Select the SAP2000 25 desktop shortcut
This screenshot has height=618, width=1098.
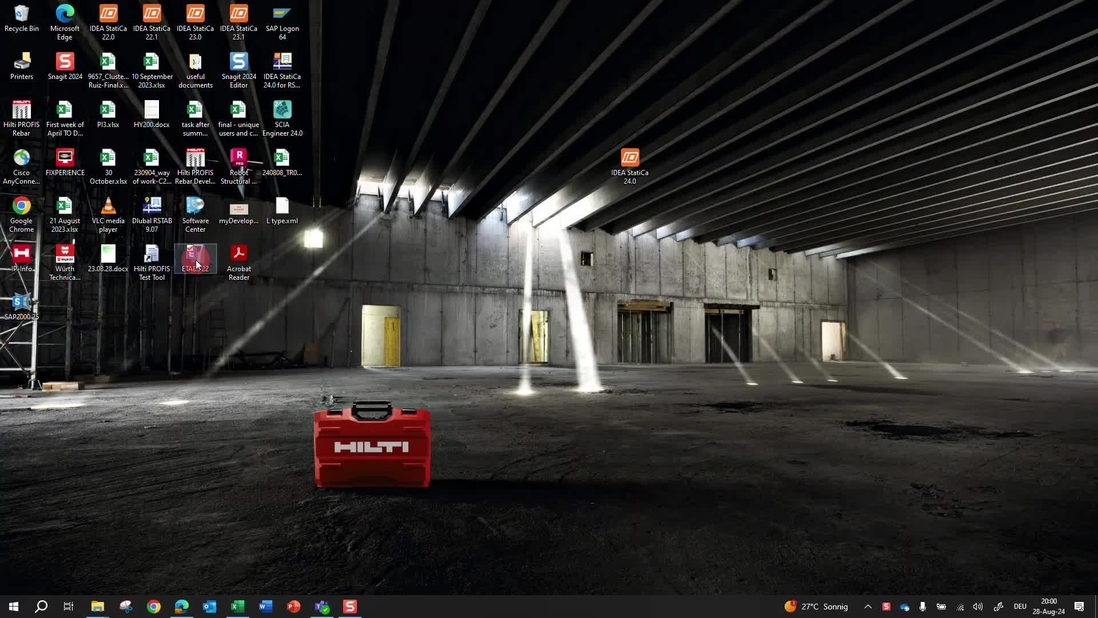(21, 307)
